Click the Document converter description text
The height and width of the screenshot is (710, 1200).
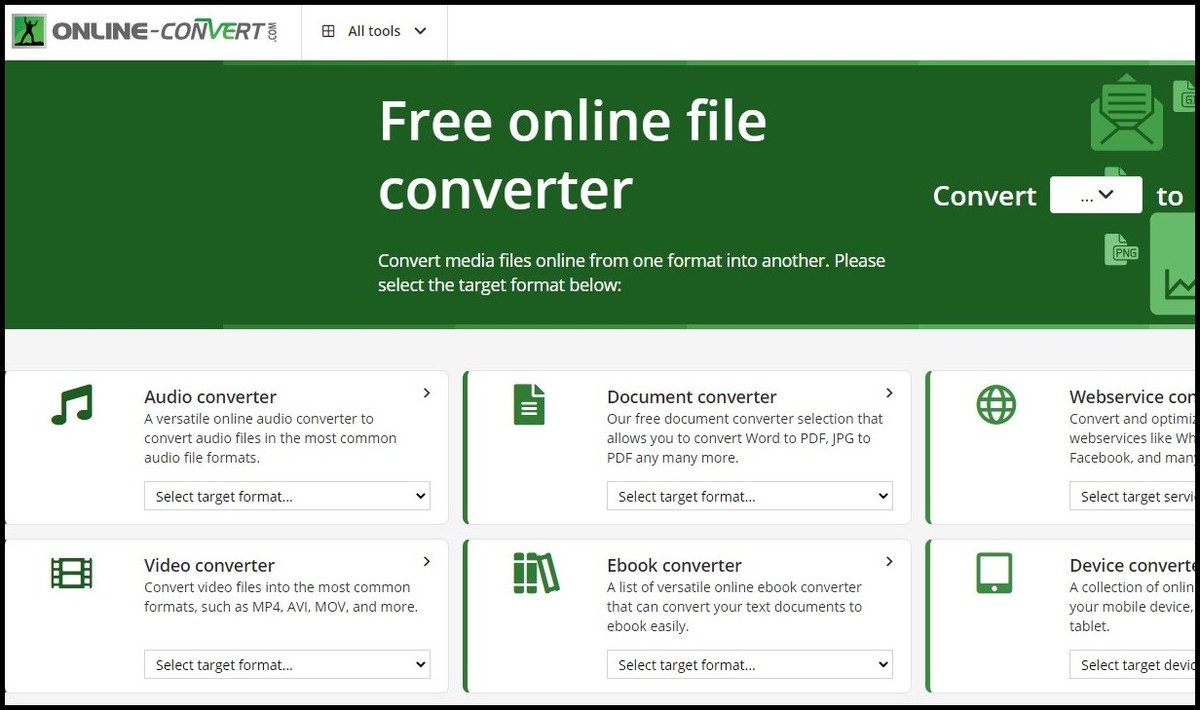(745, 438)
